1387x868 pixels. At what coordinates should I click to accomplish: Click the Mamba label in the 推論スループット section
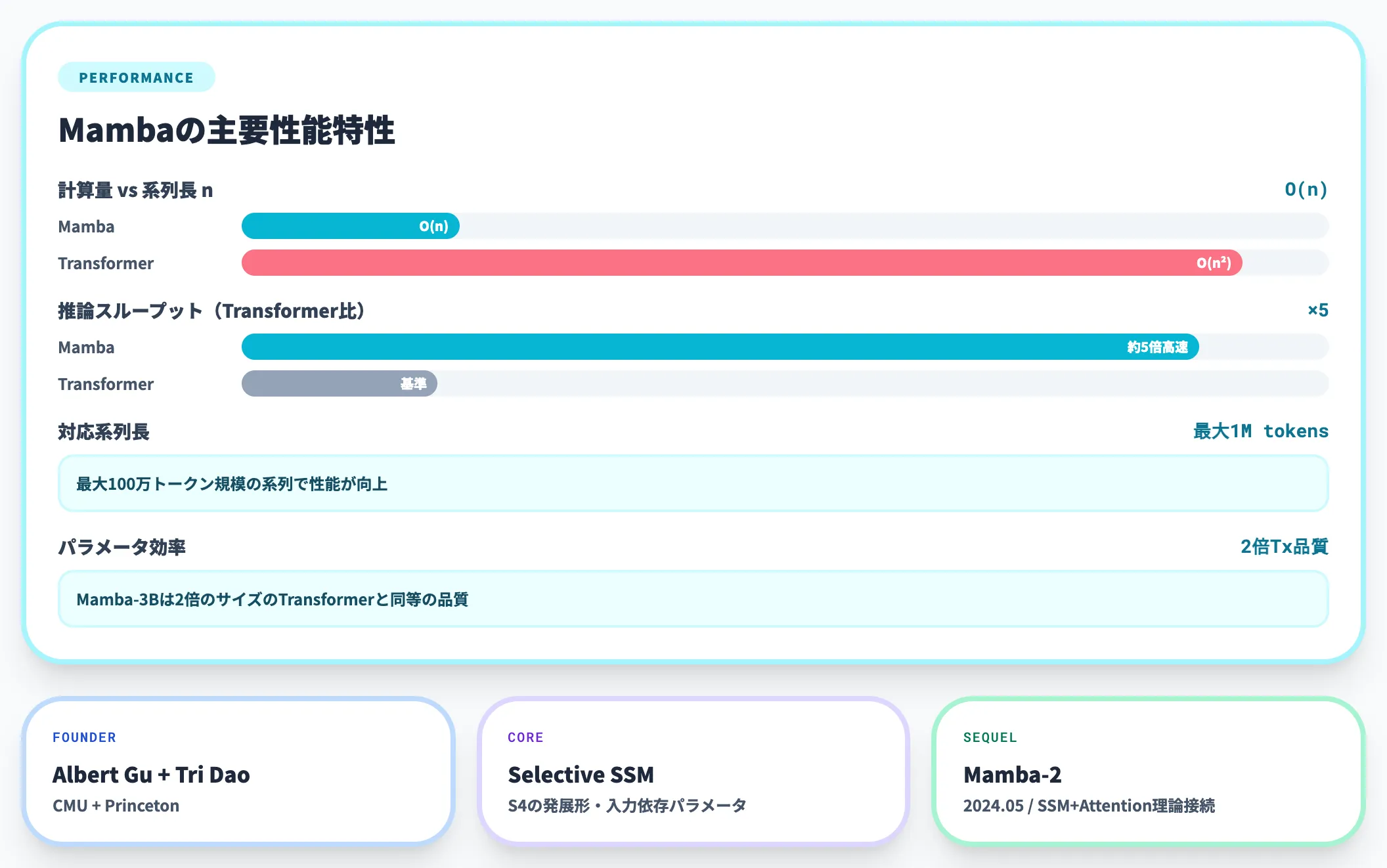[x=86, y=347]
